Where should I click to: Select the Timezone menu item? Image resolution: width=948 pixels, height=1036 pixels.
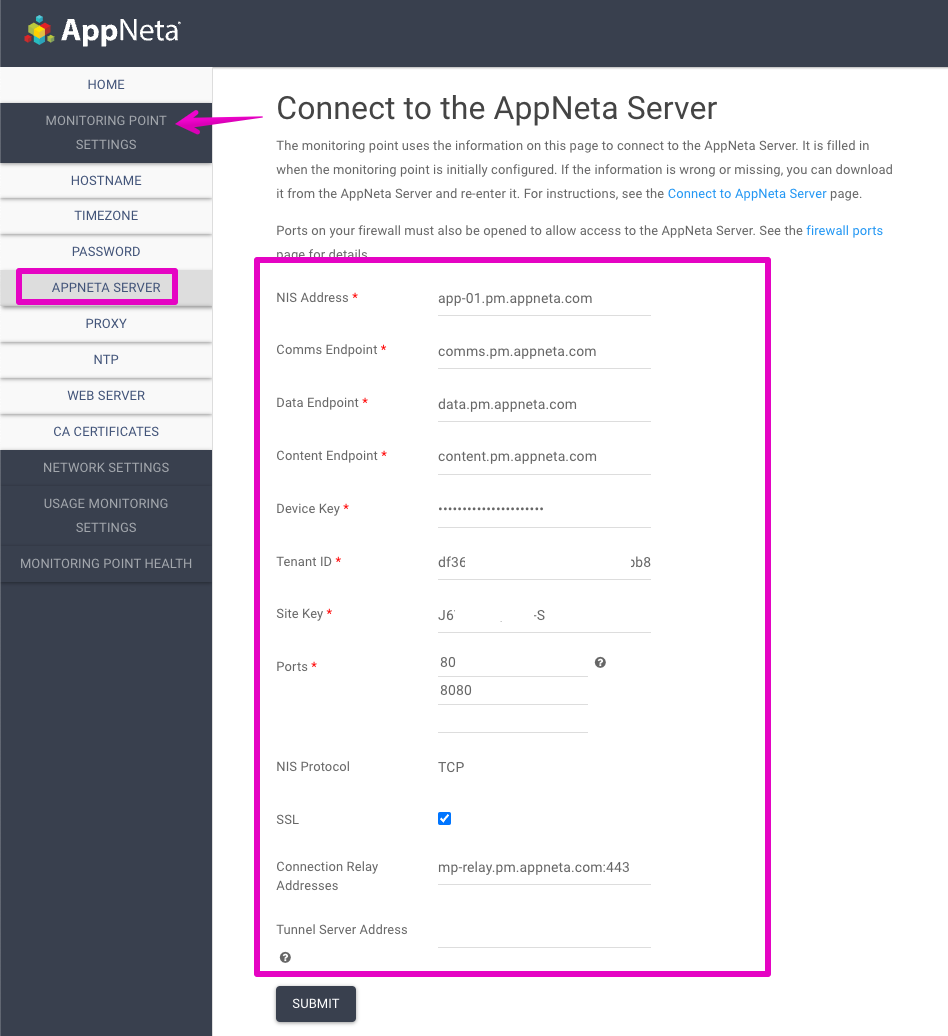[x=106, y=216]
